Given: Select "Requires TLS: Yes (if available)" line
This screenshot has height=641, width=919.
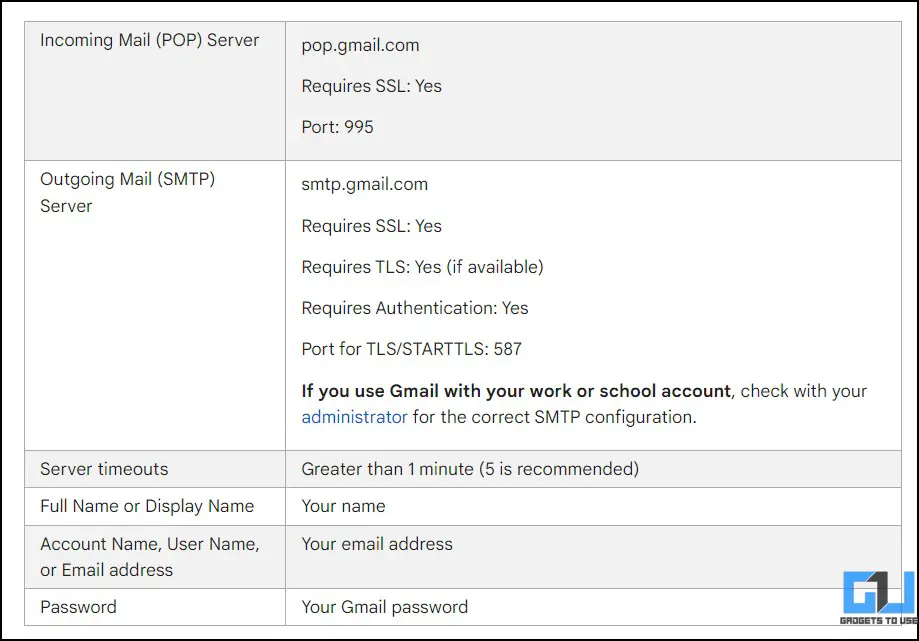Looking at the screenshot, I should click(x=423, y=267).
